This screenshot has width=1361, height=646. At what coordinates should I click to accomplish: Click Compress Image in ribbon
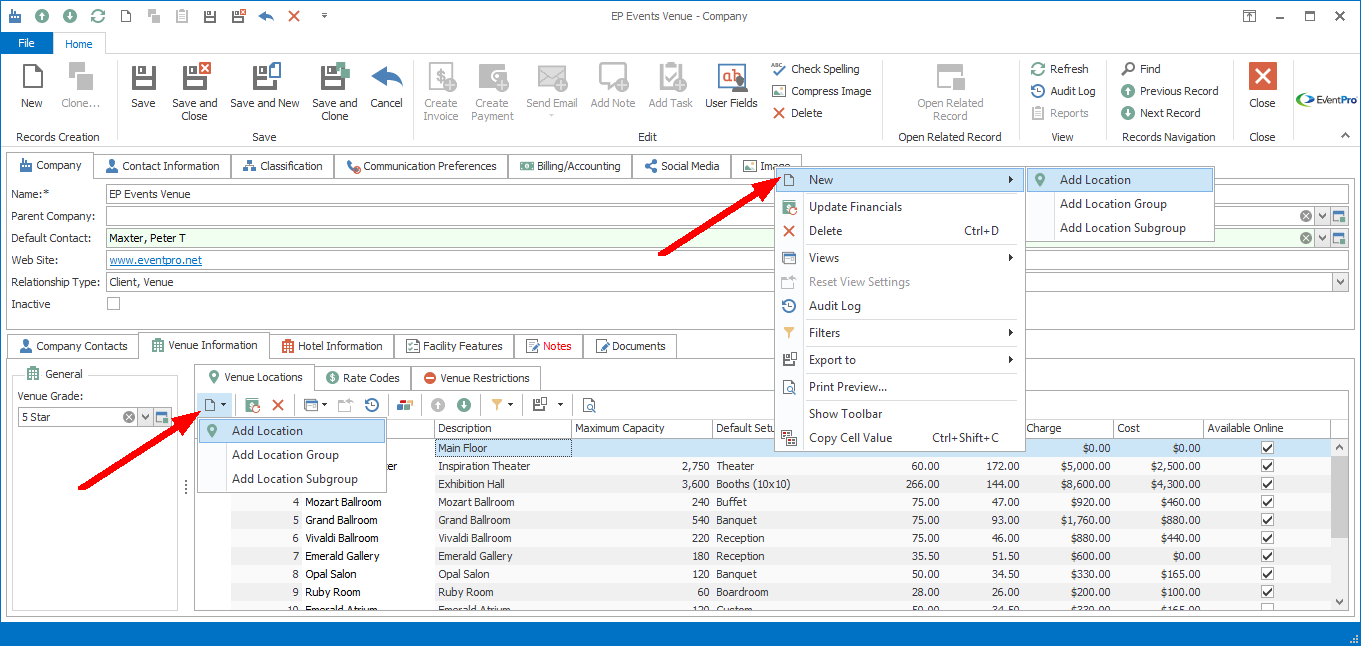[x=821, y=91]
